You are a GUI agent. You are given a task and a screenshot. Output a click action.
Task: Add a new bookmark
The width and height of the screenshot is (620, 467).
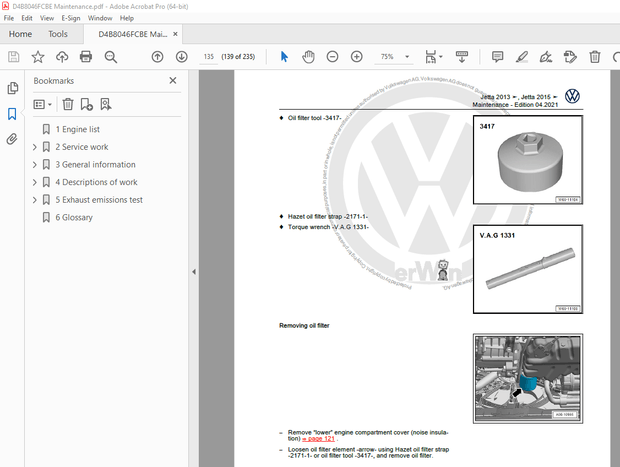click(x=87, y=104)
